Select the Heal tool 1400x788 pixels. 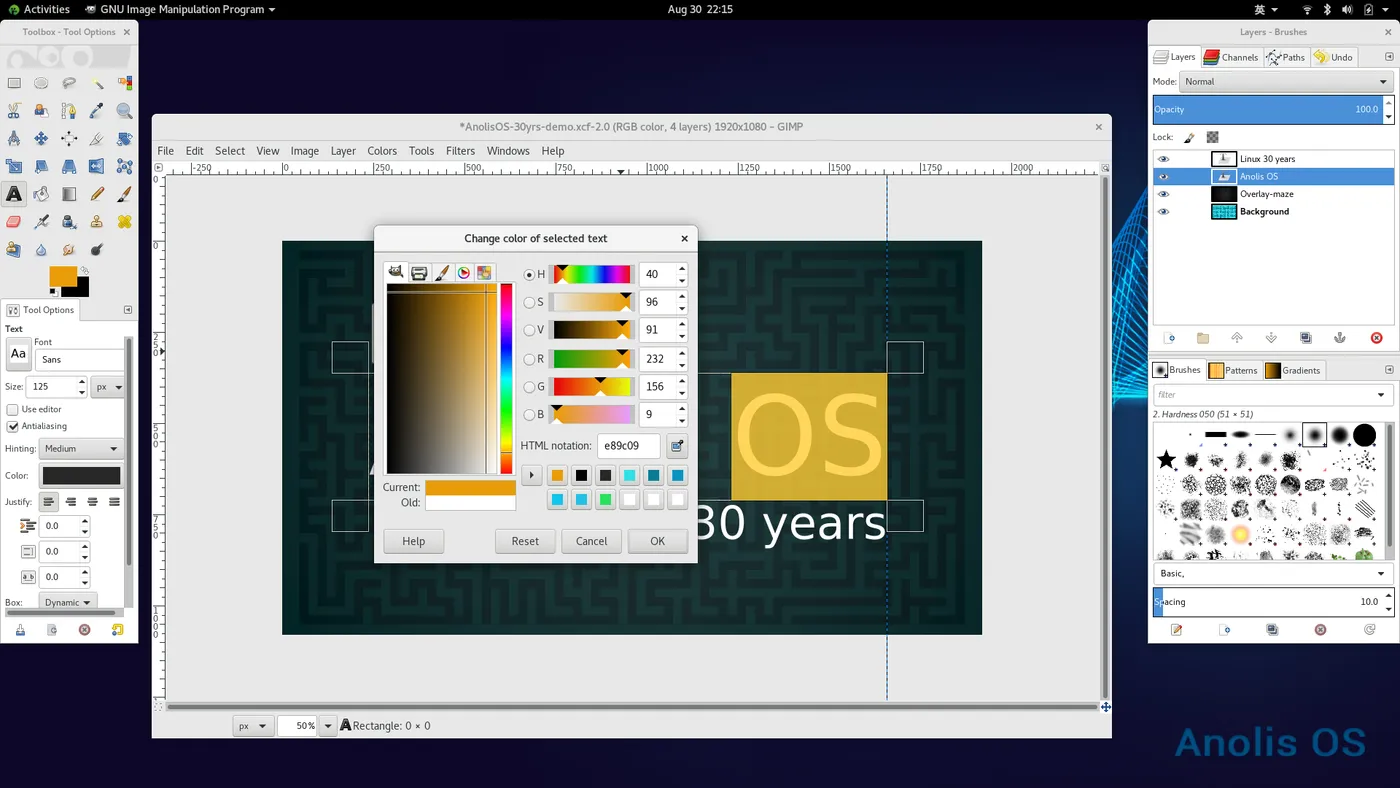click(124, 222)
